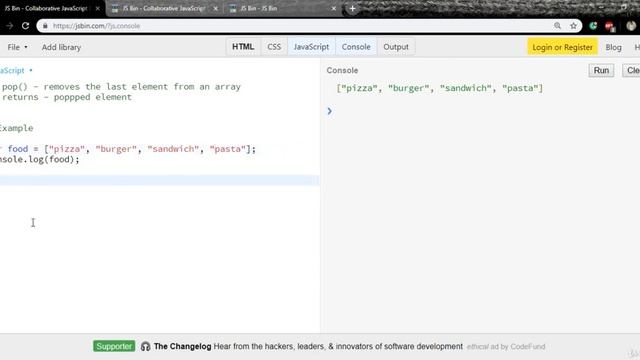Close the second JS Bin Collaborative tab

216,8
